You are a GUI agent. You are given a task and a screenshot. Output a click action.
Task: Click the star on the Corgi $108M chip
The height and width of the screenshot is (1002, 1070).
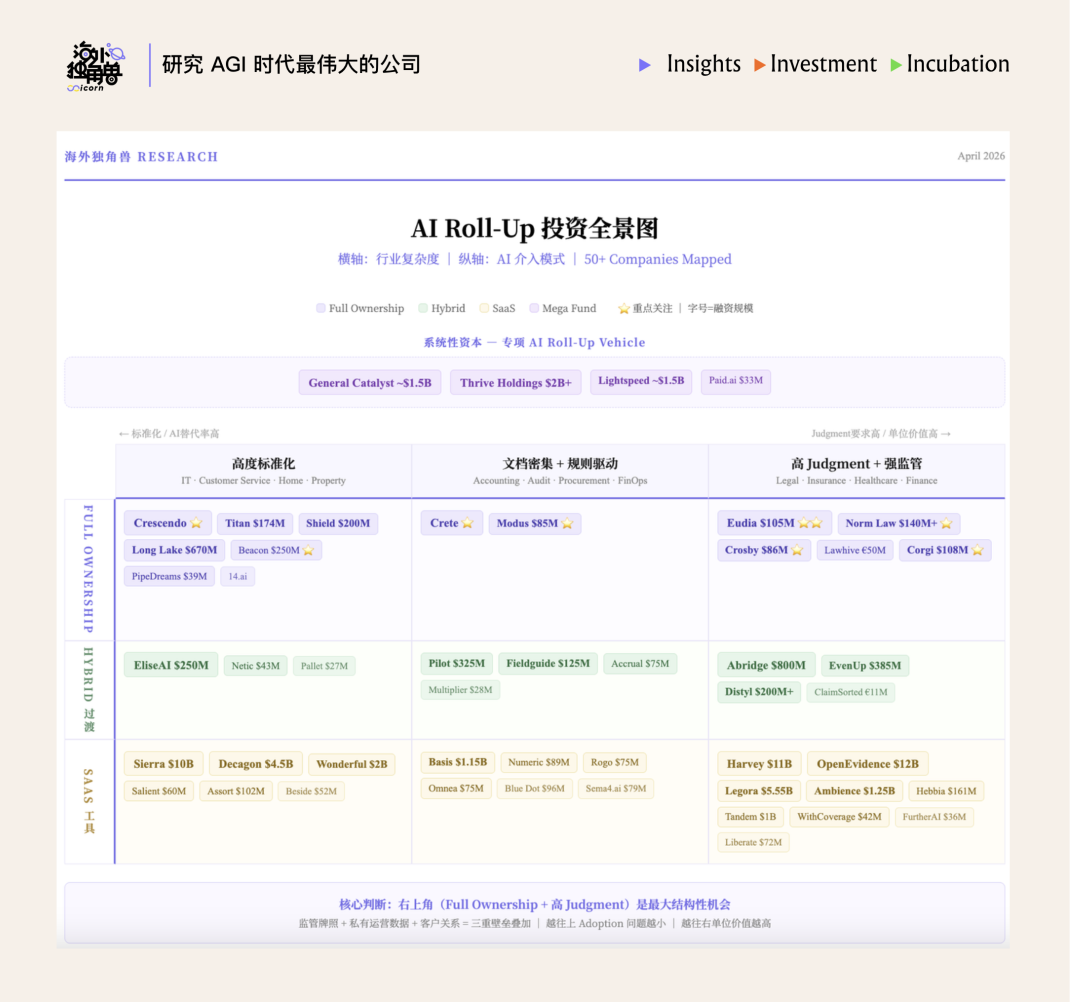976,550
